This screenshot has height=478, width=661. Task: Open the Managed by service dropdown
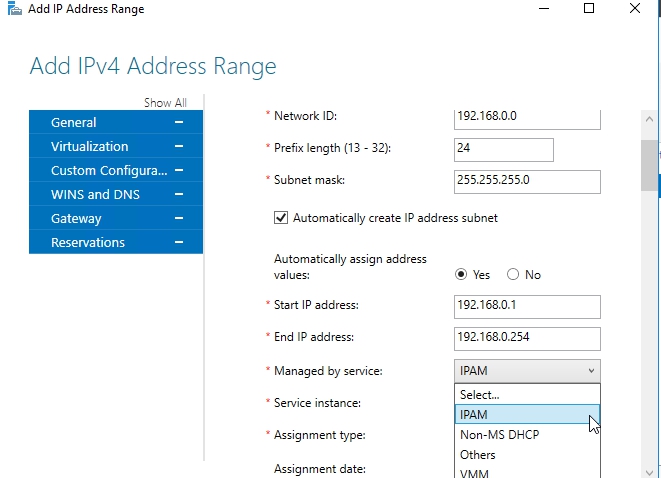527,370
